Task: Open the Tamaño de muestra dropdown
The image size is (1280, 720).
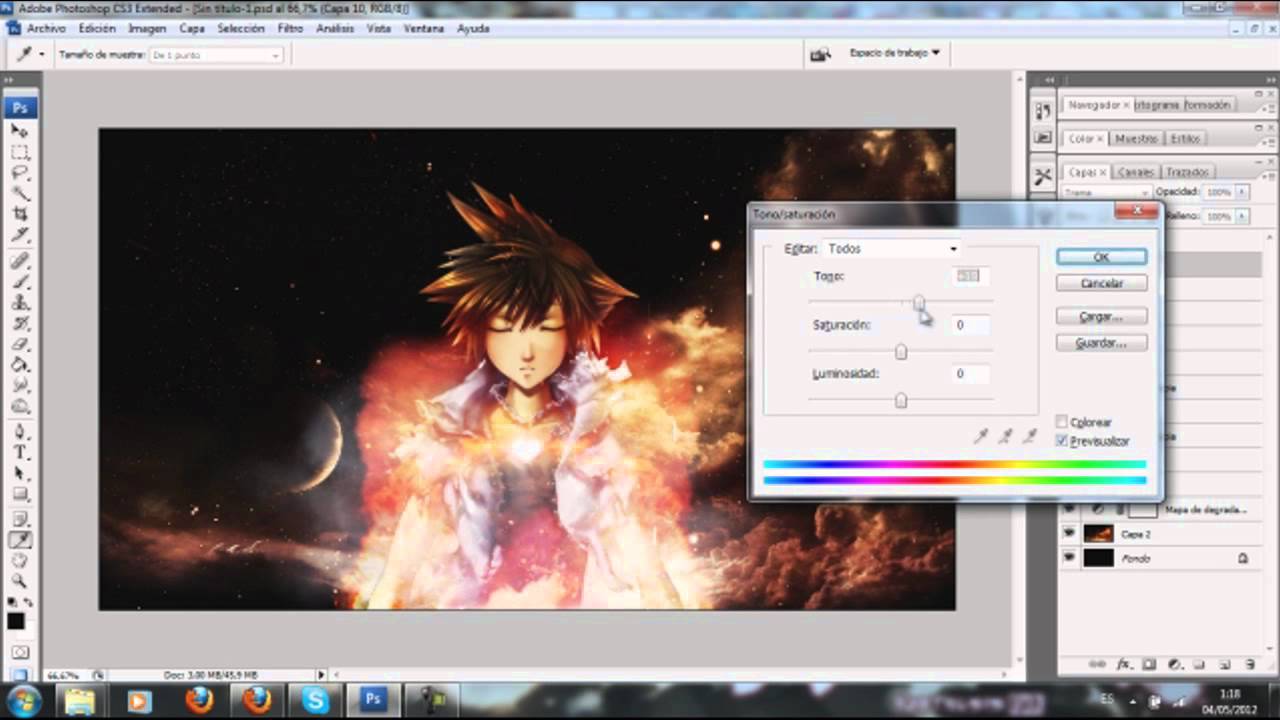Action: pyautogui.click(x=216, y=55)
